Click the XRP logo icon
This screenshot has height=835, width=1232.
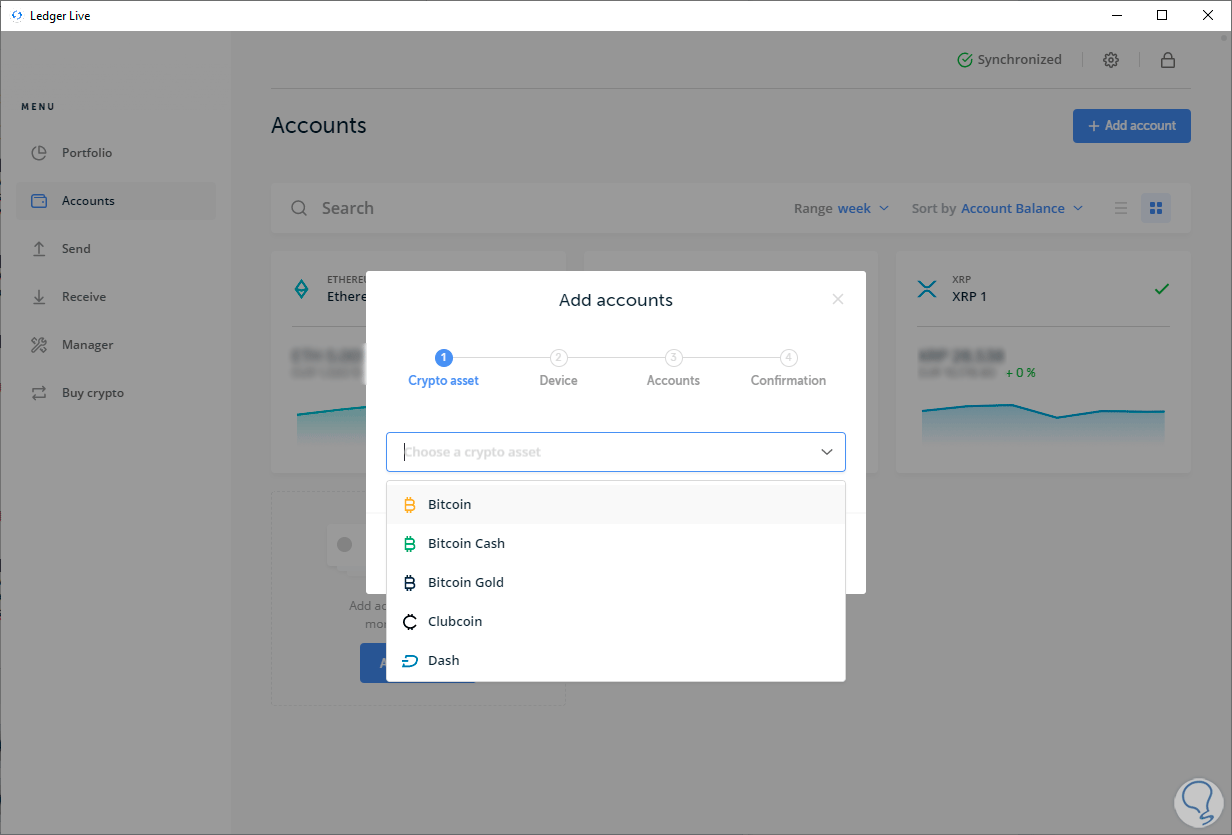(927, 289)
